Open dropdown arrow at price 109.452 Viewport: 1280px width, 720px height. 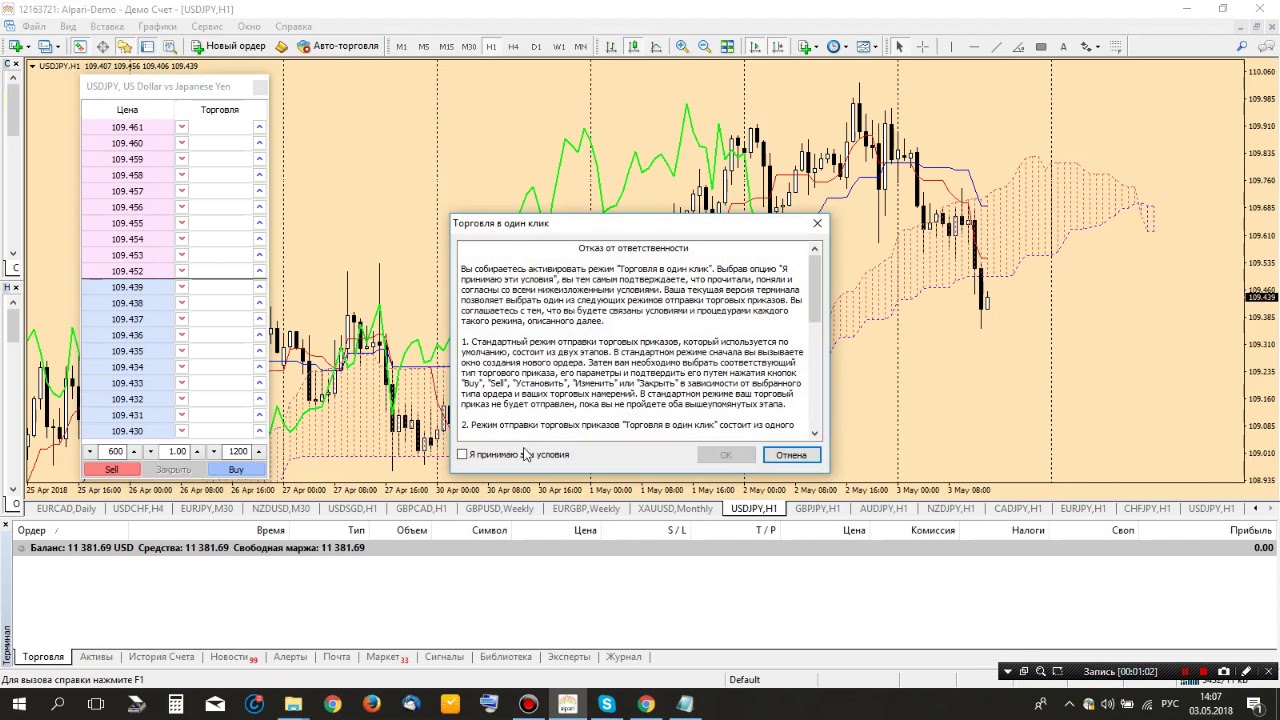pos(182,271)
